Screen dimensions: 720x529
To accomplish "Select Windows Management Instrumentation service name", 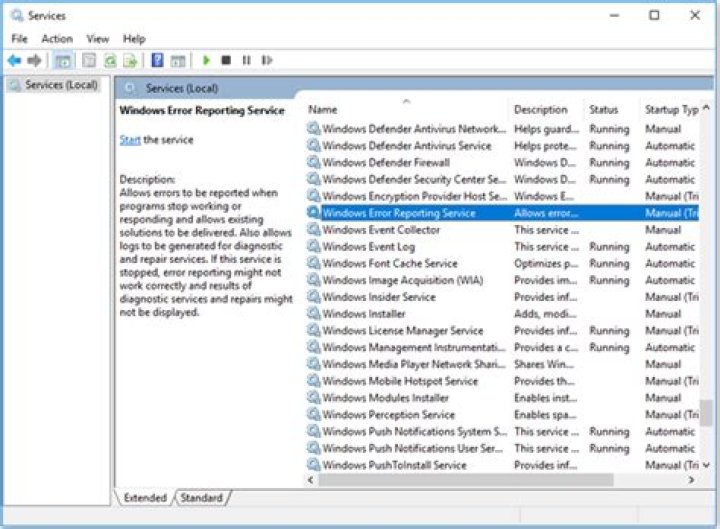I will [413, 348].
